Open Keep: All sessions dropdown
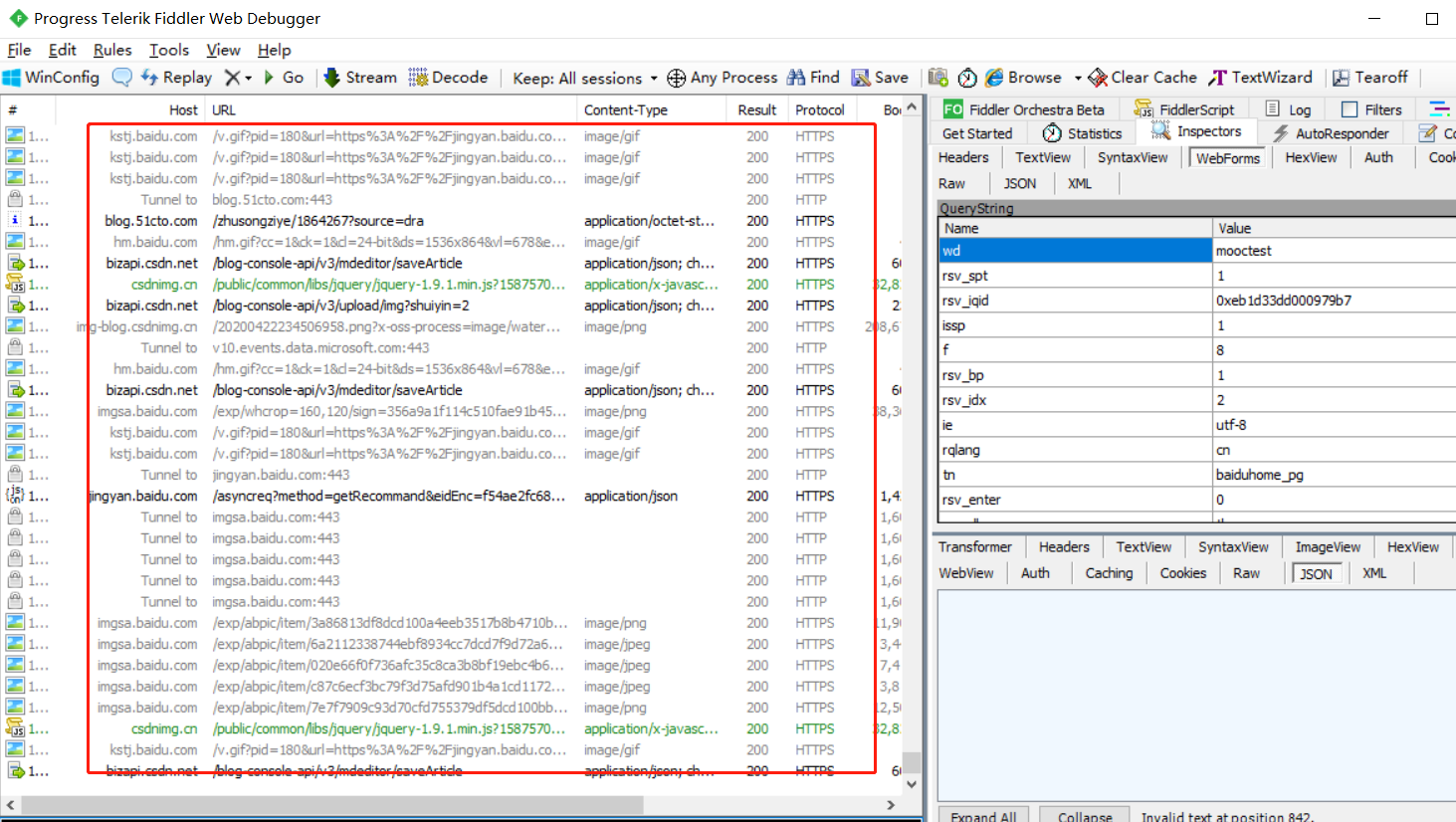 point(585,78)
